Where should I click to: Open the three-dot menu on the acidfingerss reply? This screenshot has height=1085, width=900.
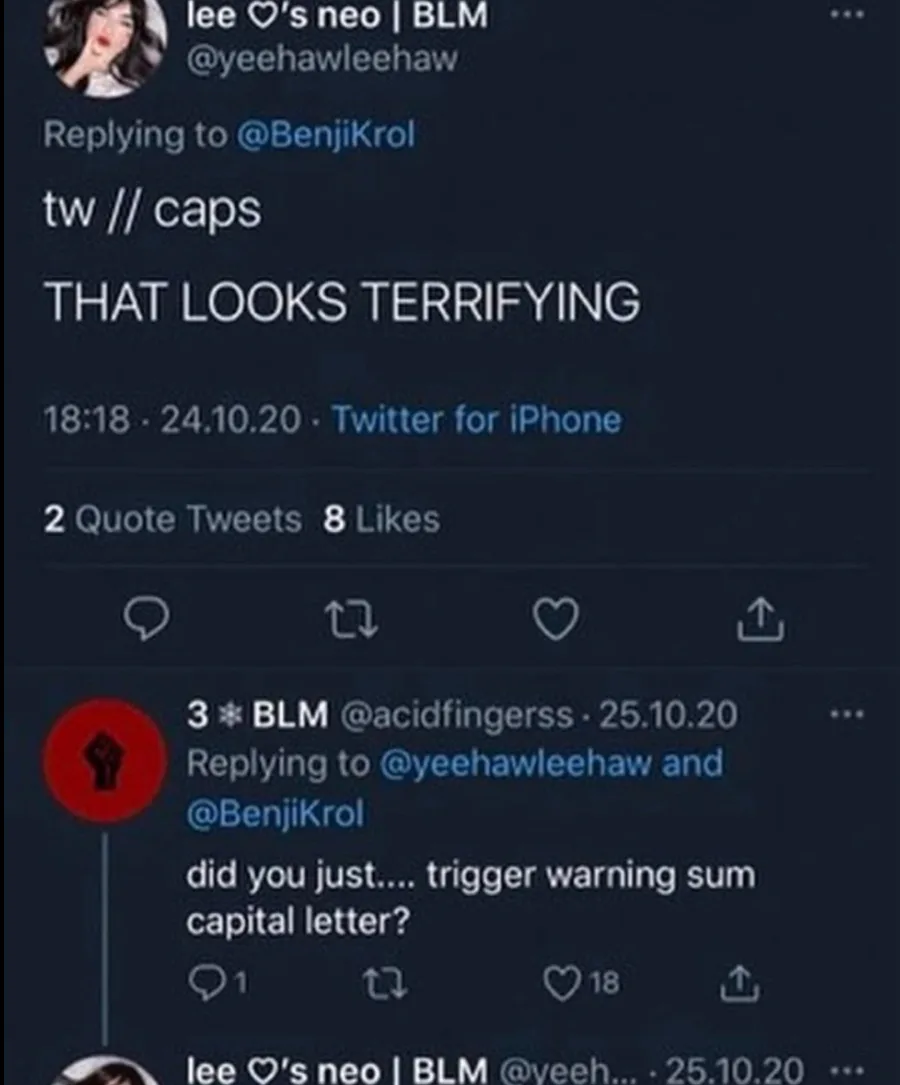coord(847,715)
